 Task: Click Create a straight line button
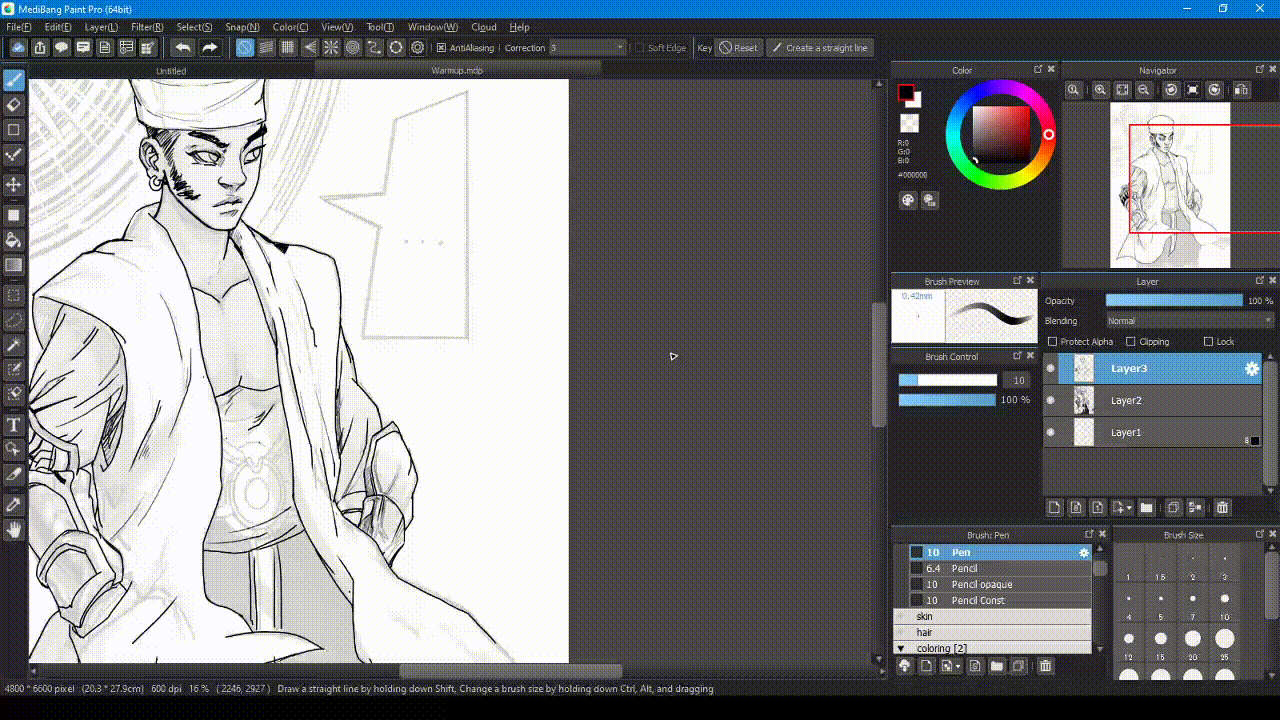[819, 47]
